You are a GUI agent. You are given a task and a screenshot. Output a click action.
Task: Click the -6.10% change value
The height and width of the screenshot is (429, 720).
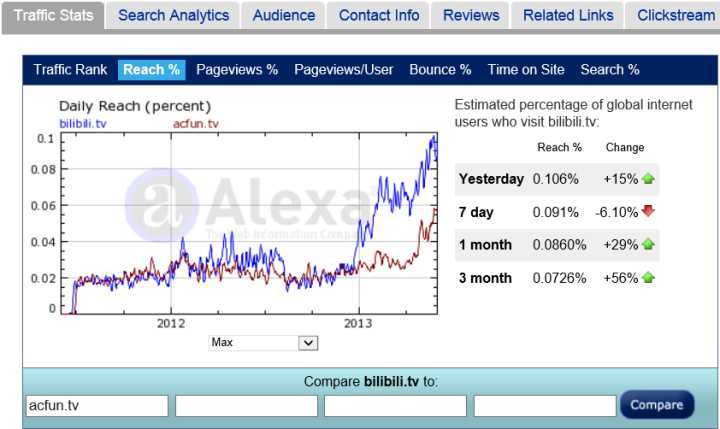617,212
